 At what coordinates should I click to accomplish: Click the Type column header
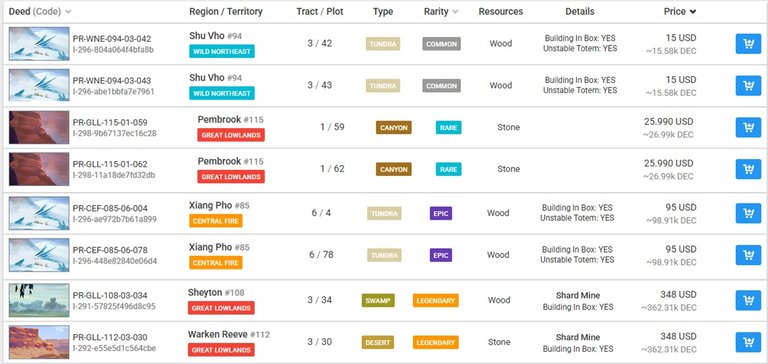pyautogui.click(x=383, y=12)
